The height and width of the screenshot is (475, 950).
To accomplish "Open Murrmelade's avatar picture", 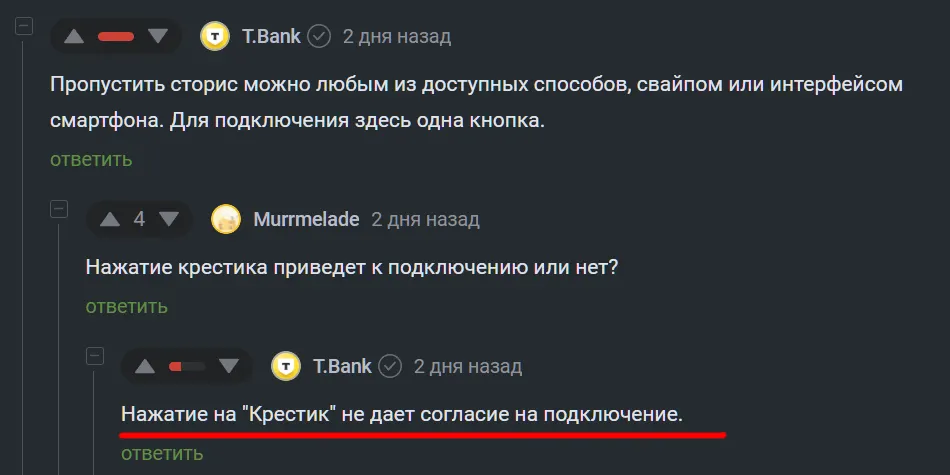I will (x=227, y=220).
